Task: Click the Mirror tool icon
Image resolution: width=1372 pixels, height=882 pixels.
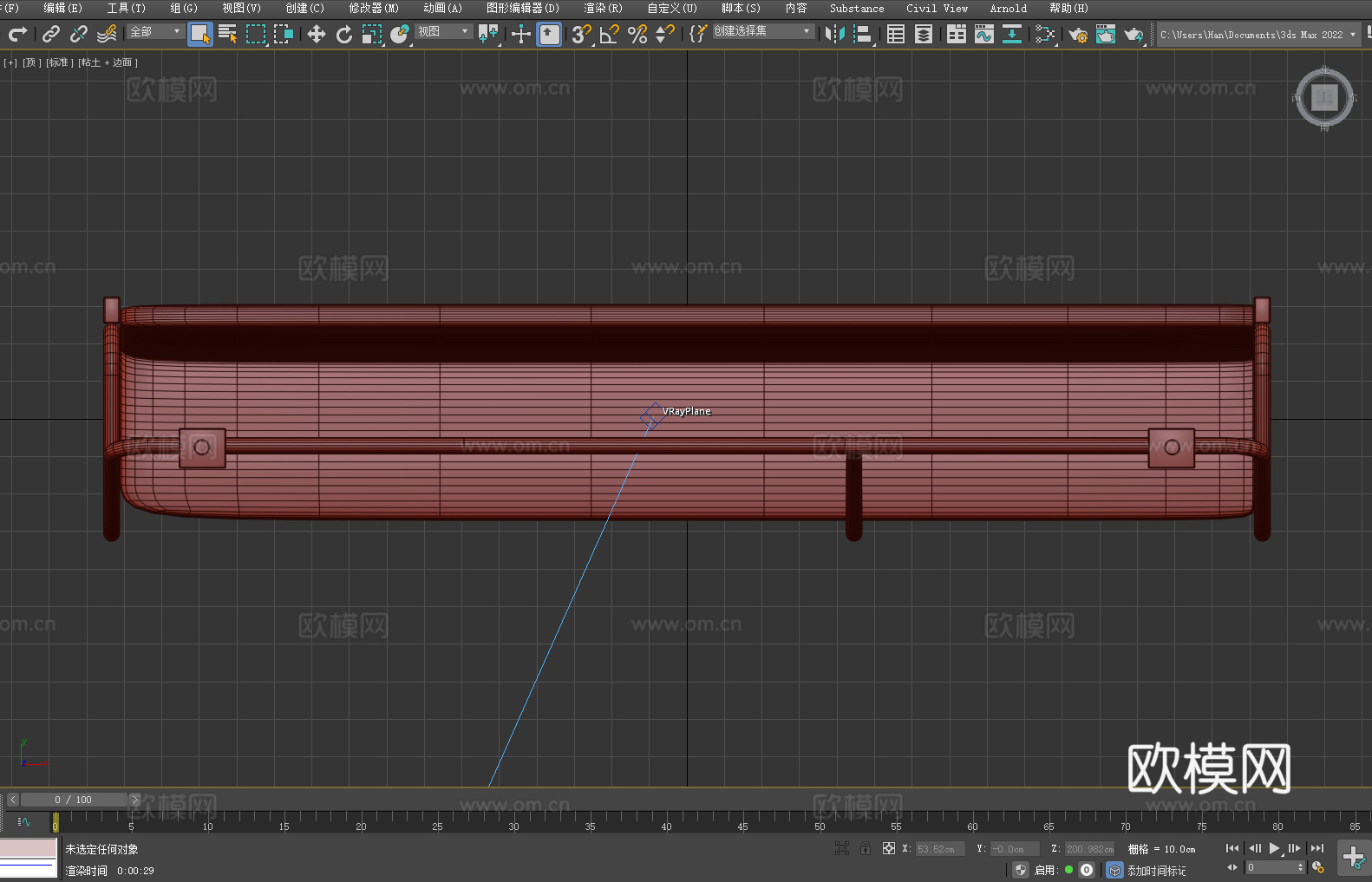Action: point(835,34)
